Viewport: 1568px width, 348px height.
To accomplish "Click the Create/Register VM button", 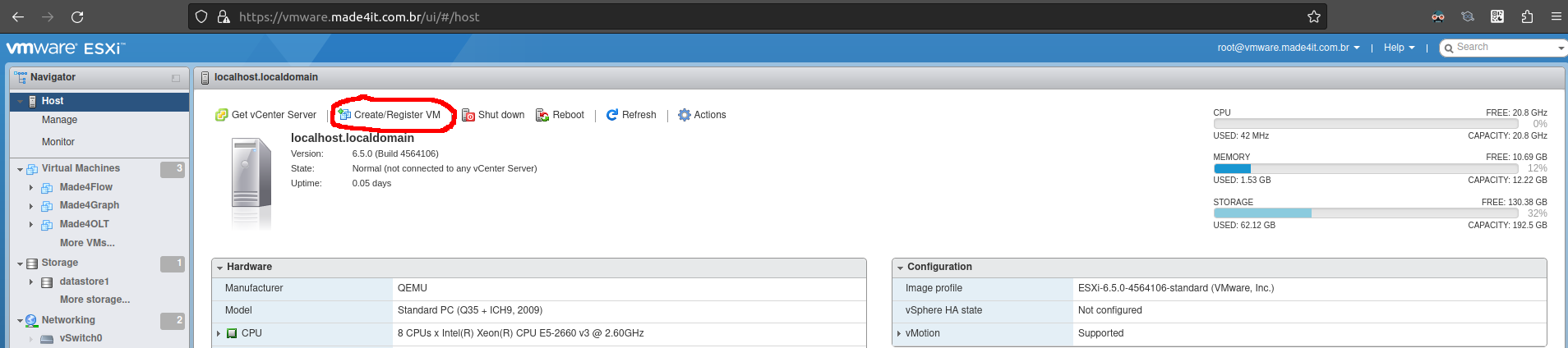I will pyautogui.click(x=390, y=115).
